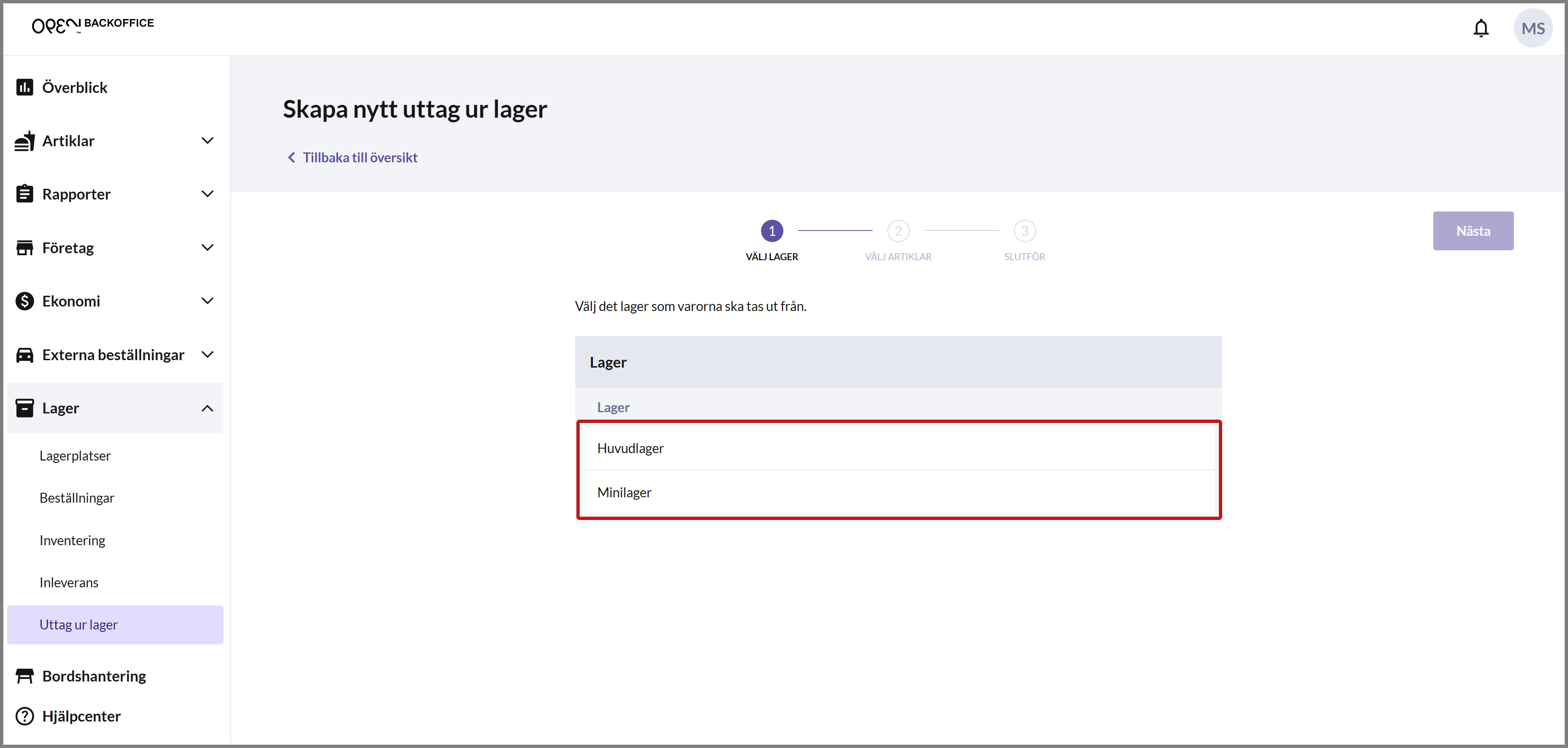Click the Ekonomi sidebar label
Image resolution: width=1568 pixels, height=748 pixels.
71,301
